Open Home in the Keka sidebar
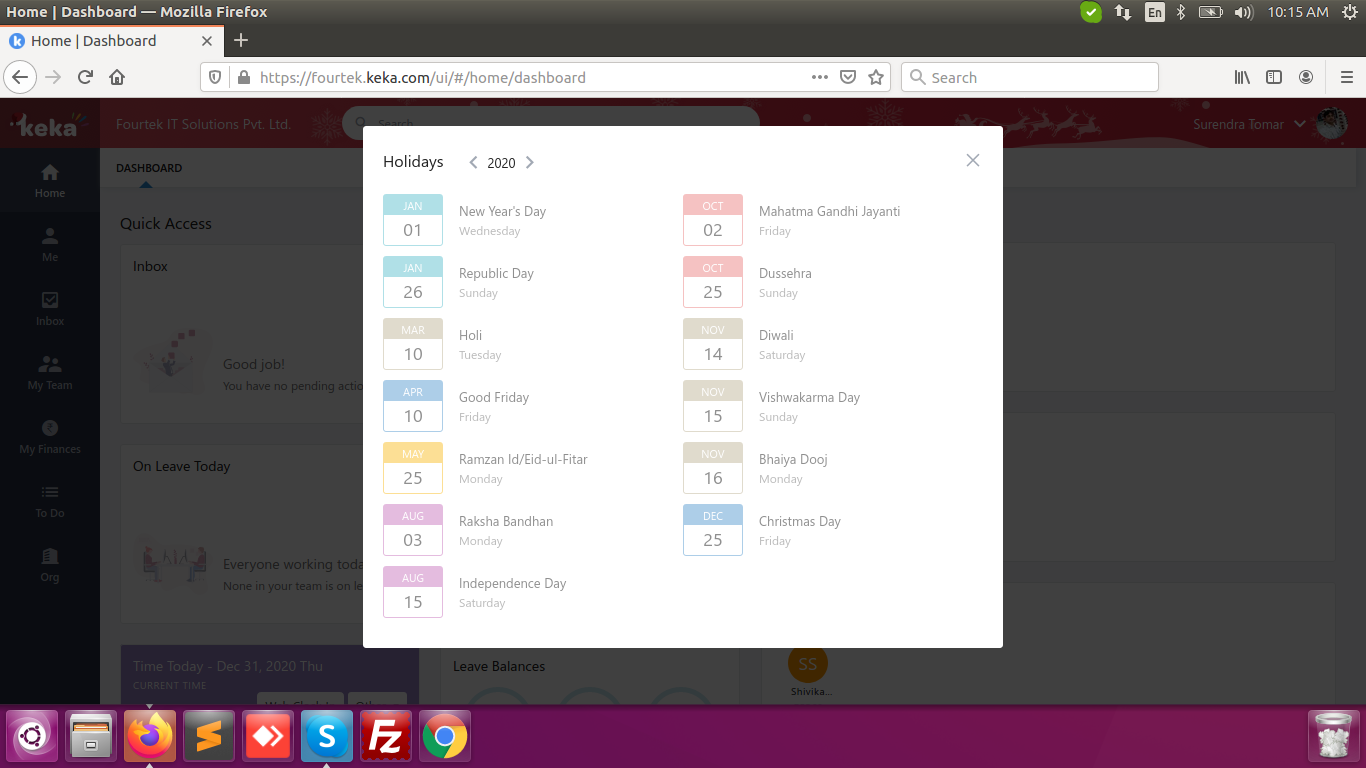Viewport: 1366px width, 768px height. (x=50, y=181)
